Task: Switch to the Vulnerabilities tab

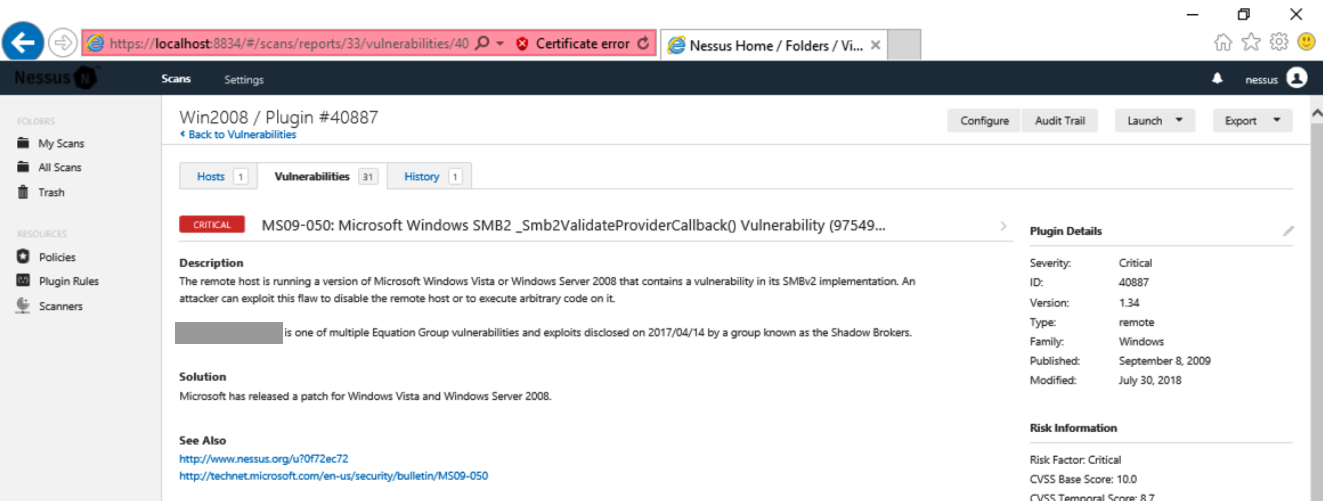Action: 322,176
